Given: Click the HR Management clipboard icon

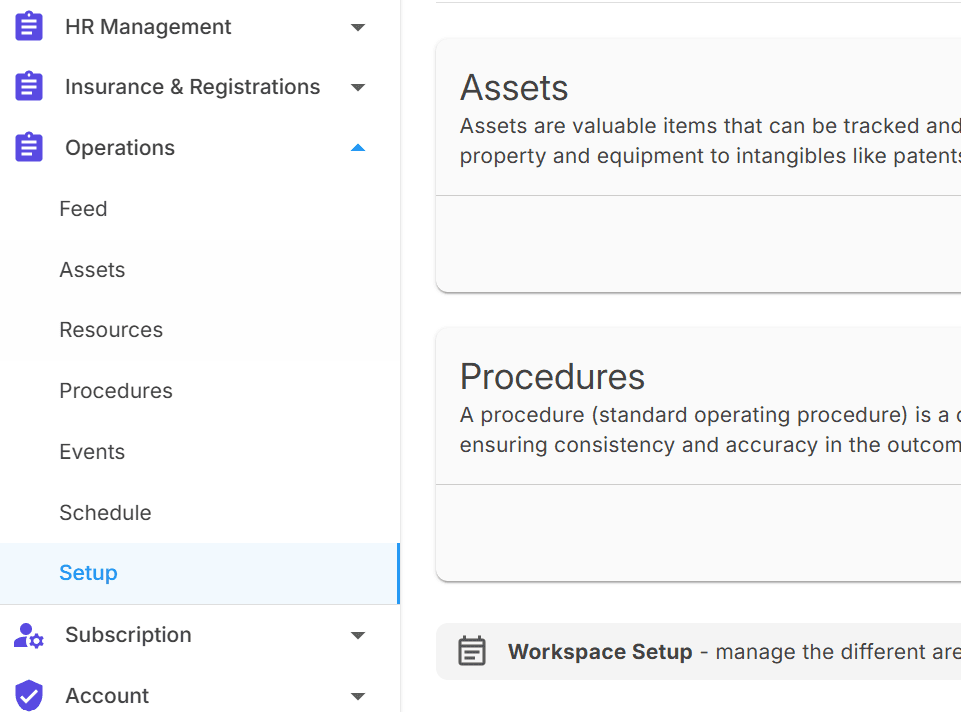Looking at the screenshot, I should pos(29,26).
